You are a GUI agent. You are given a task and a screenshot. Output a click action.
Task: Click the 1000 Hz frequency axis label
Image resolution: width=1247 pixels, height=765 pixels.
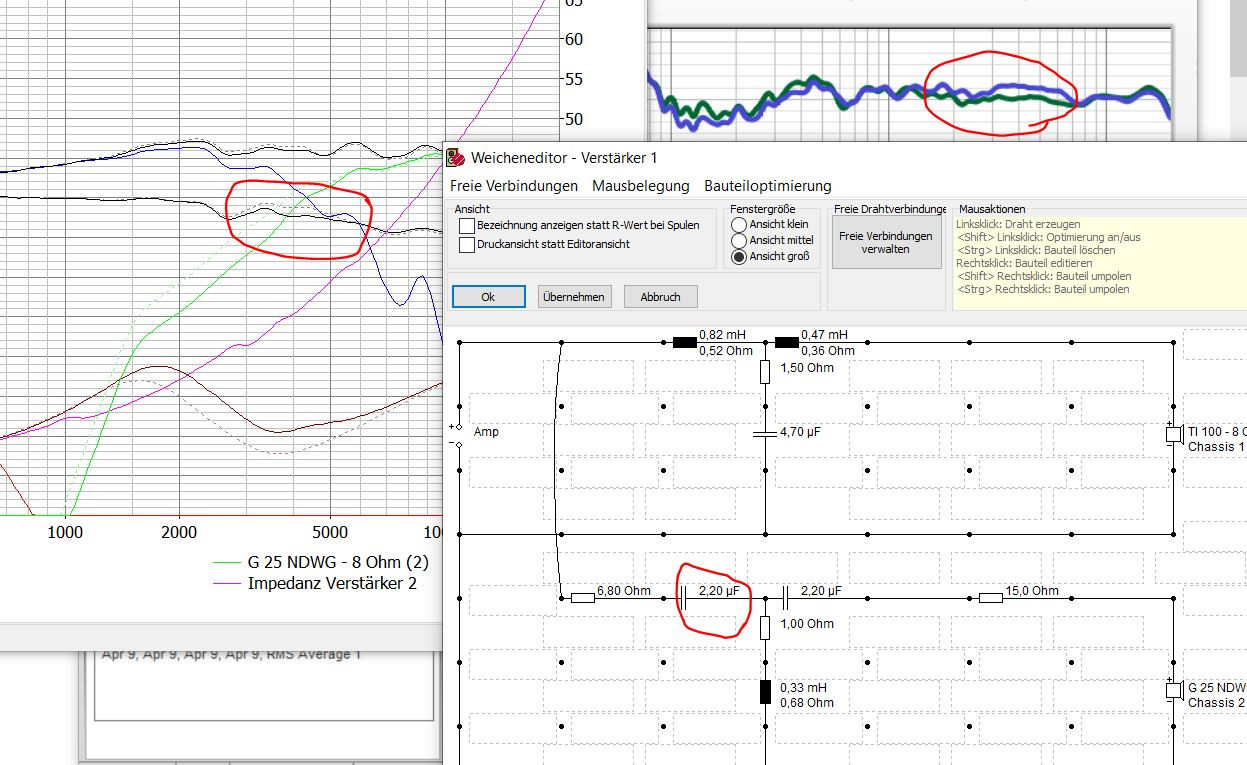[x=65, y=532]
